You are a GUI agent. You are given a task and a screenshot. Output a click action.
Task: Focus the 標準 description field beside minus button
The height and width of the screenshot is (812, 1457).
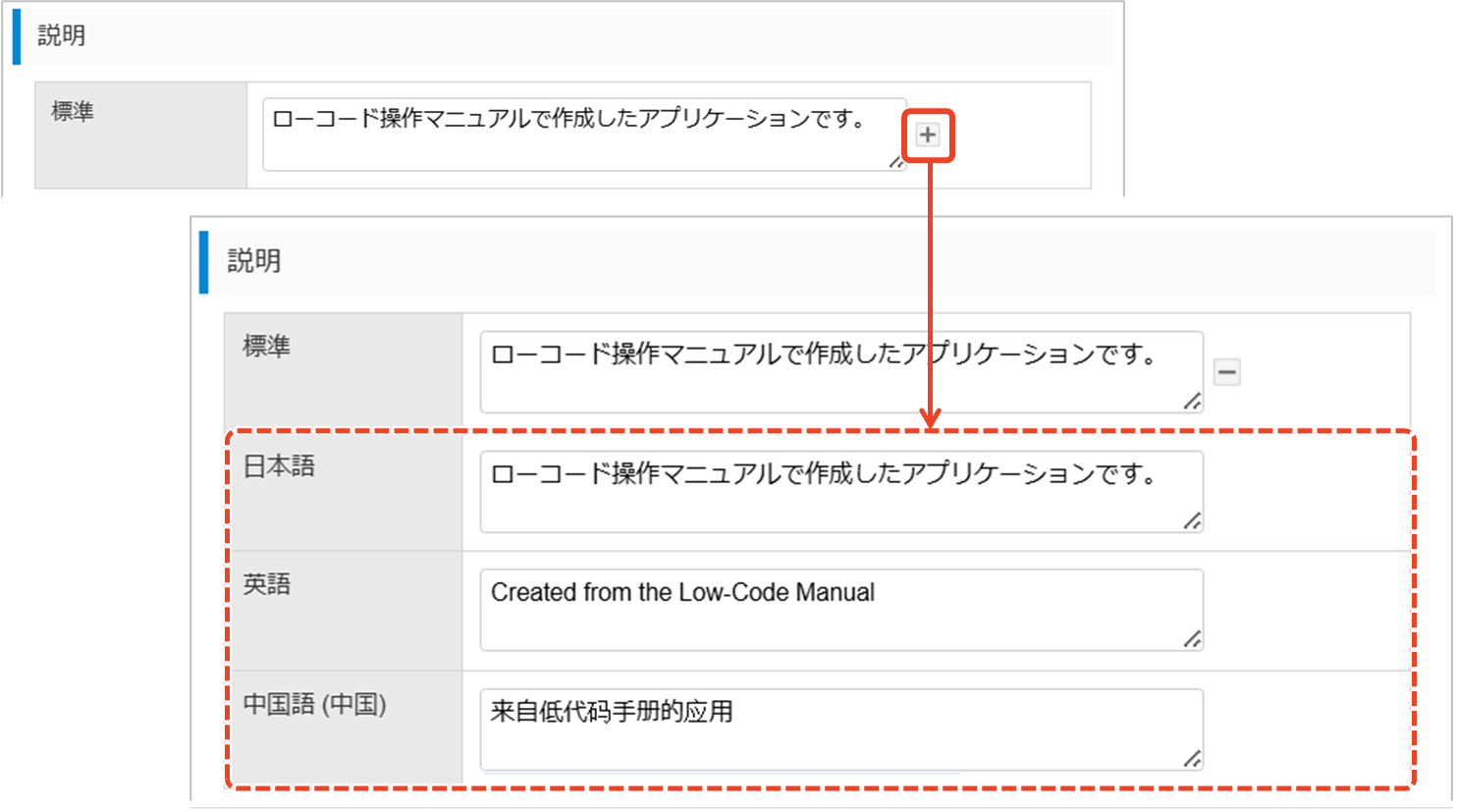click(x=840, y=372)
